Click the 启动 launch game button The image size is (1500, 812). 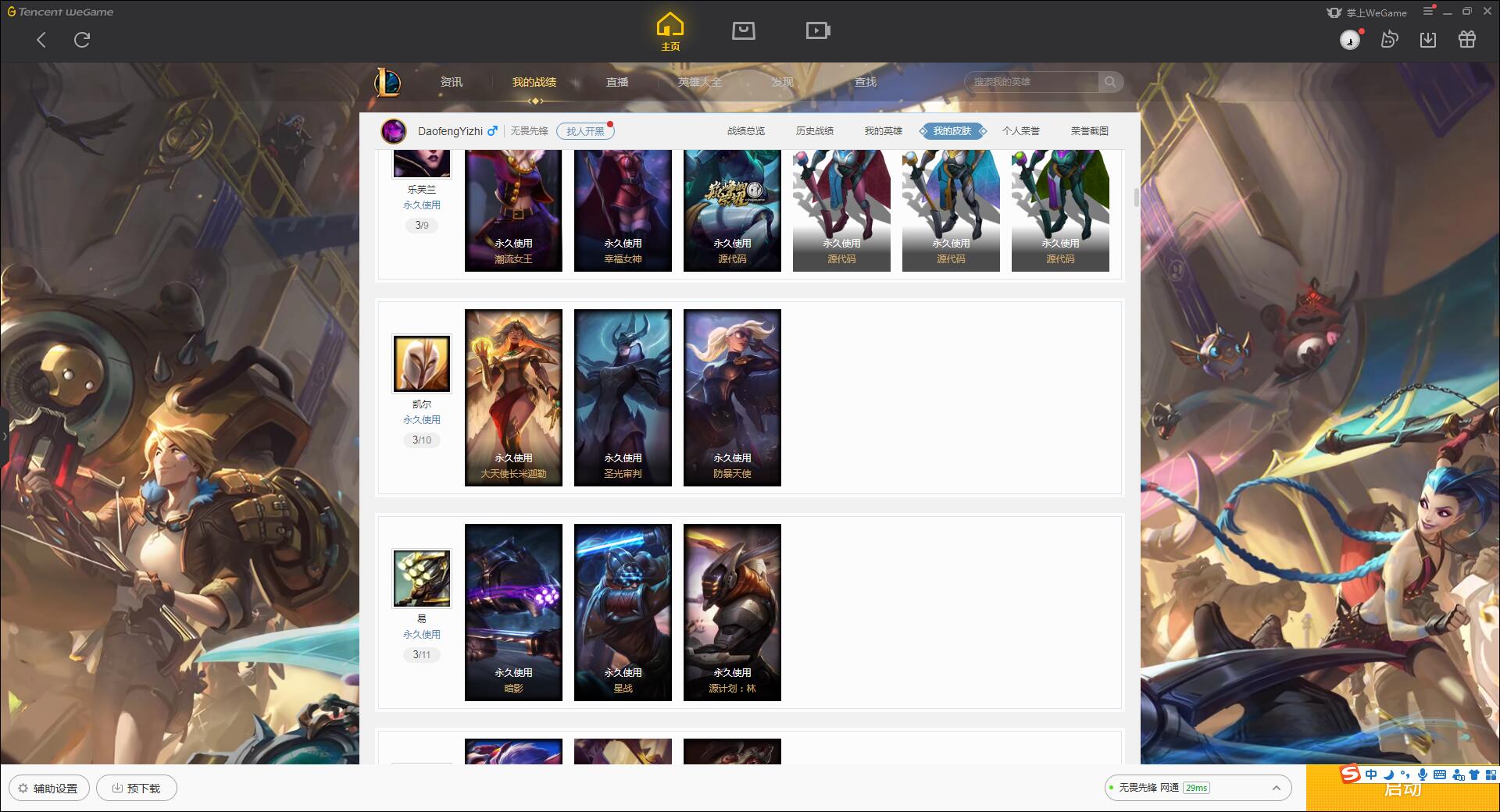tap(1403, 792)
